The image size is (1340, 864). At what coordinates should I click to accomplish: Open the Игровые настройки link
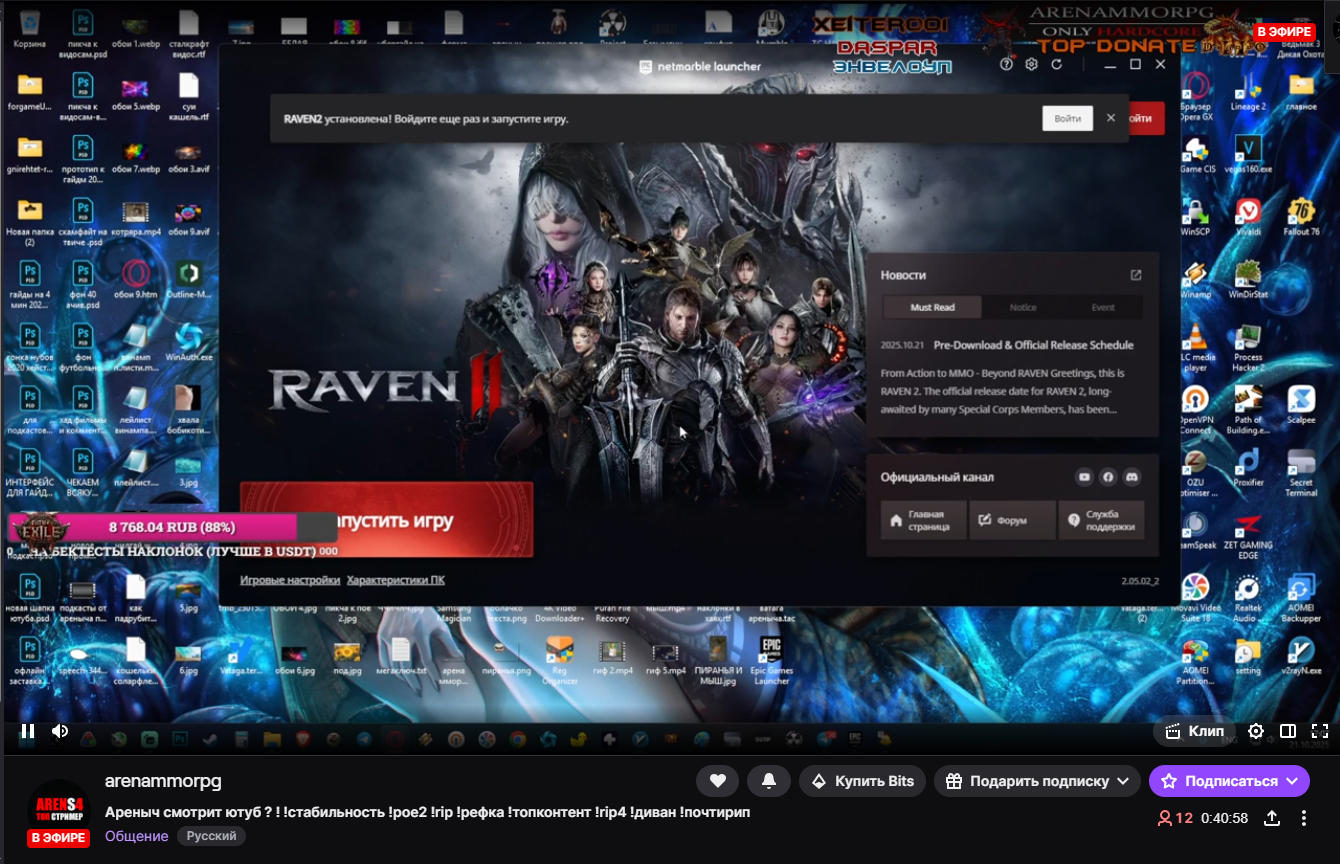pyautogui.click(x=290, y=580)
